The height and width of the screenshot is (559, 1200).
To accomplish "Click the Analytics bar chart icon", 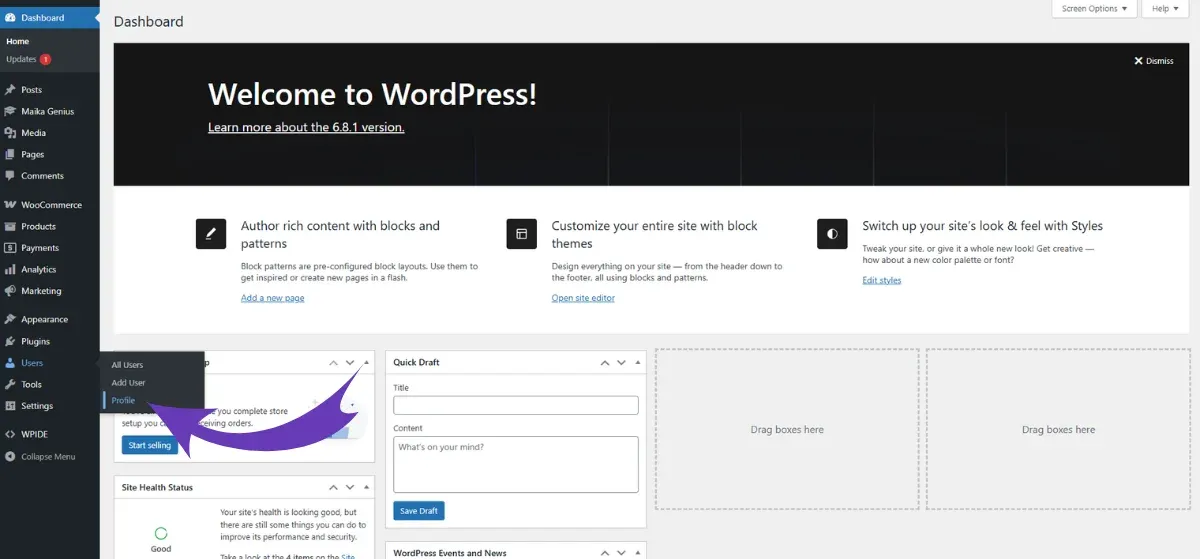I will pos(10,270).
